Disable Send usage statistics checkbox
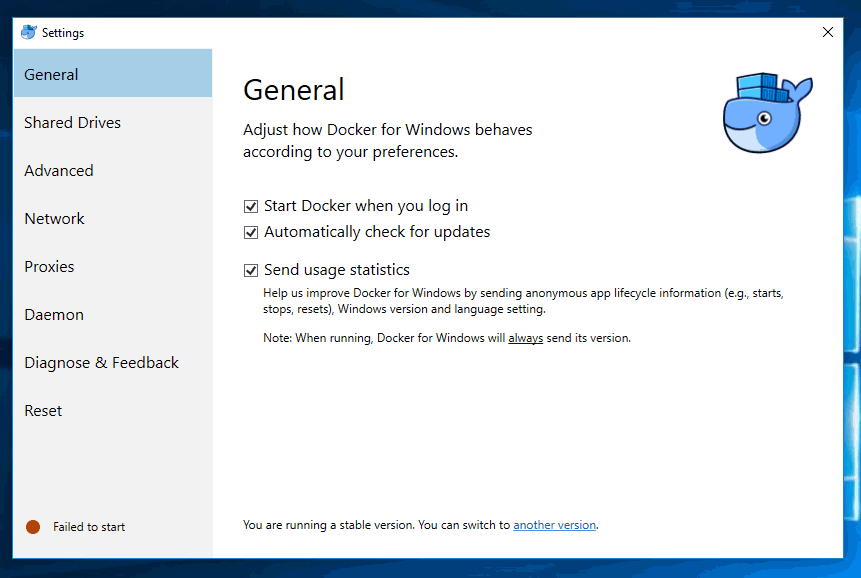861x578 pixels. 251,271
